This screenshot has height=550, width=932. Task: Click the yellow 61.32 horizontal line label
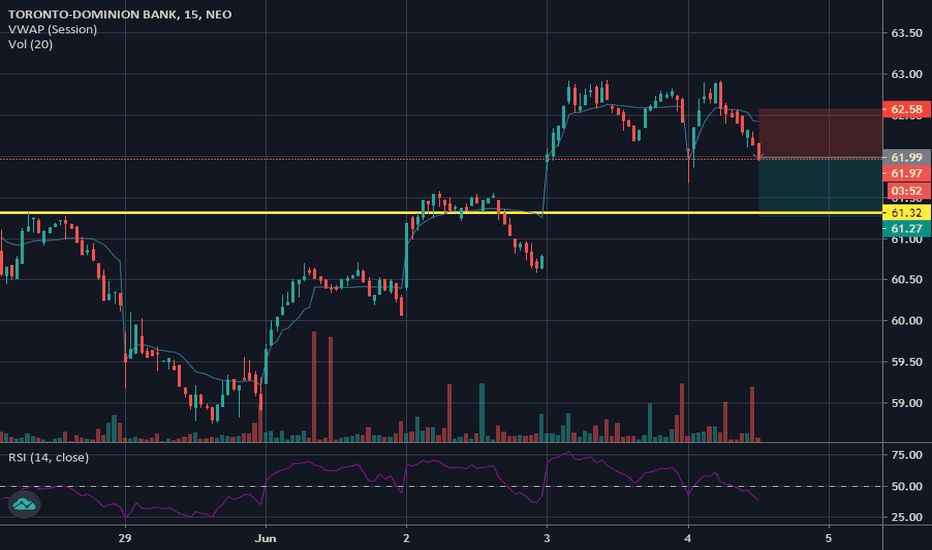point(906,212)
